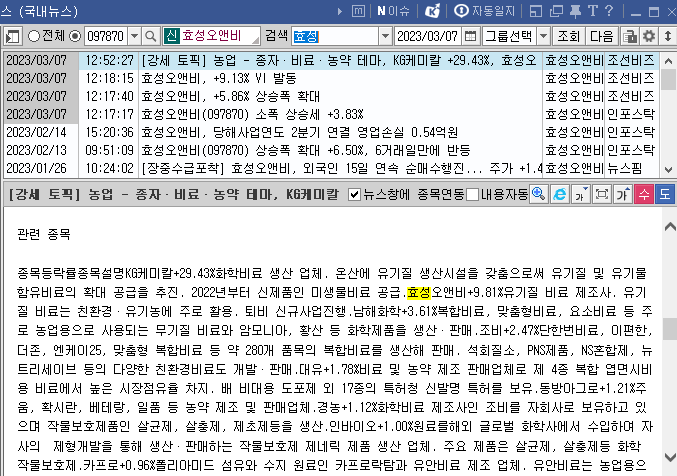Click the highlighted 효성 word in article

pos(419,293)
